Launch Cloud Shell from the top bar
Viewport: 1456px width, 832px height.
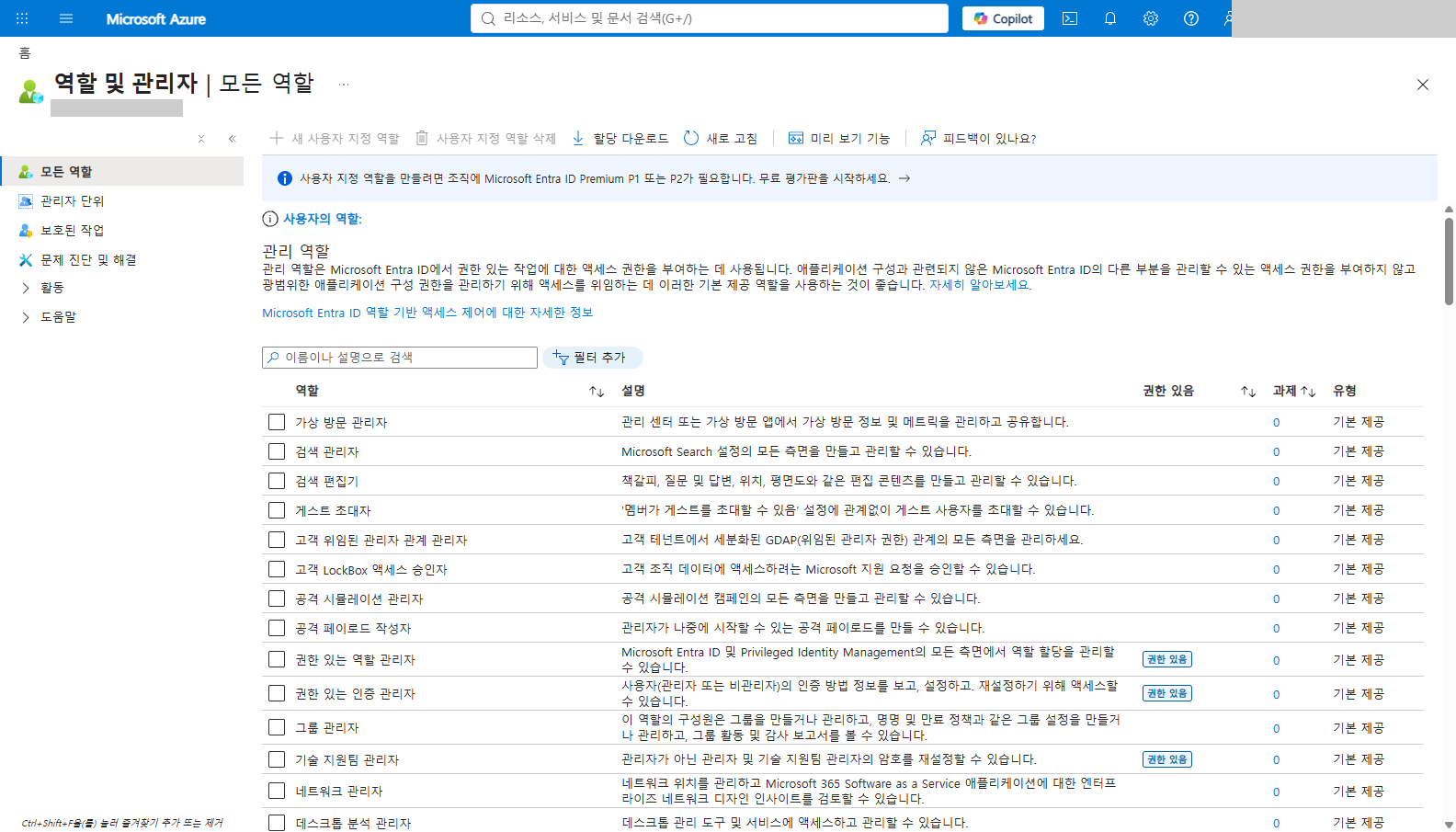1070,18
